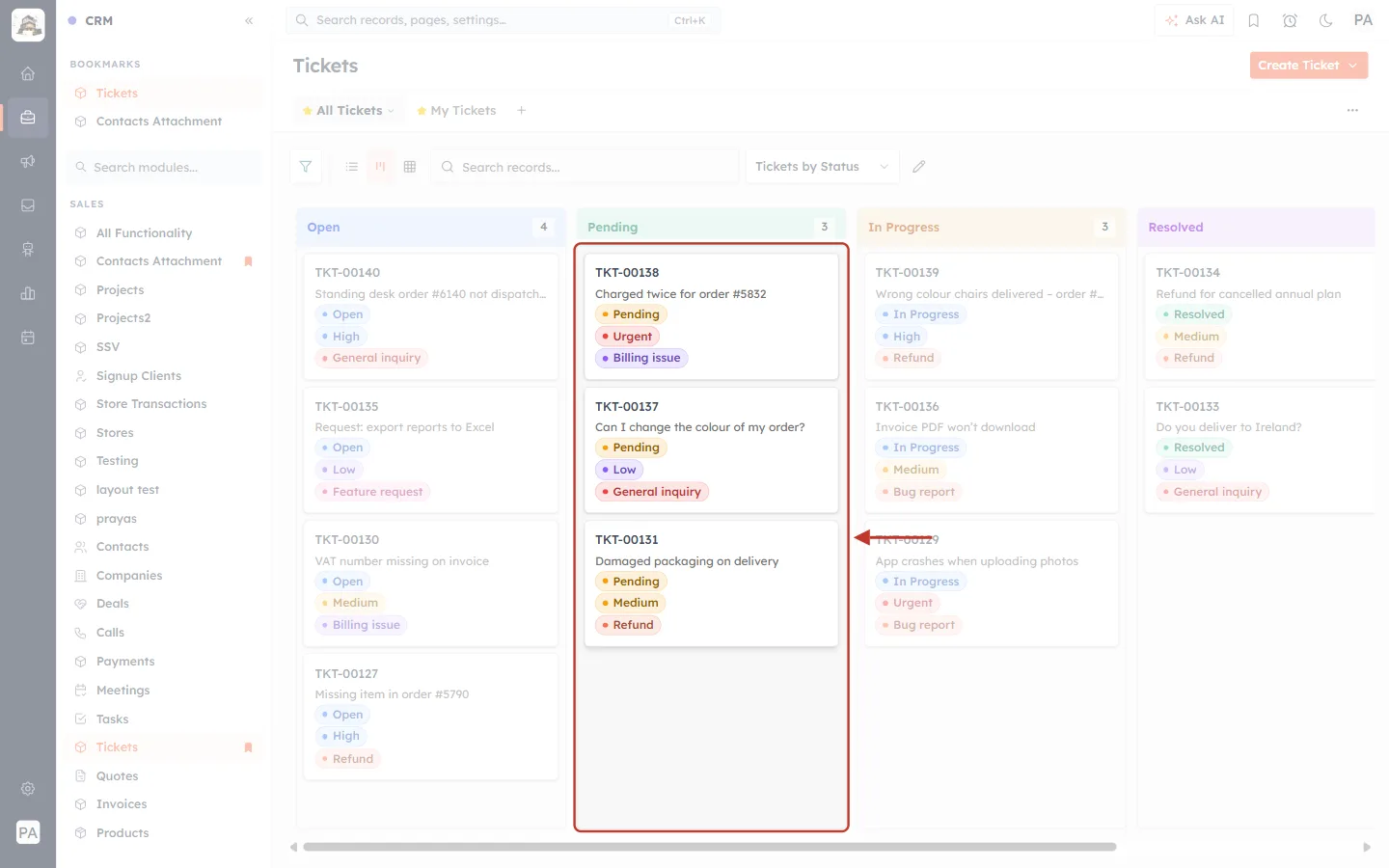
Task: Toggle bookmark flag on Tickets sidebar item
Action: (x=248, y=747)
